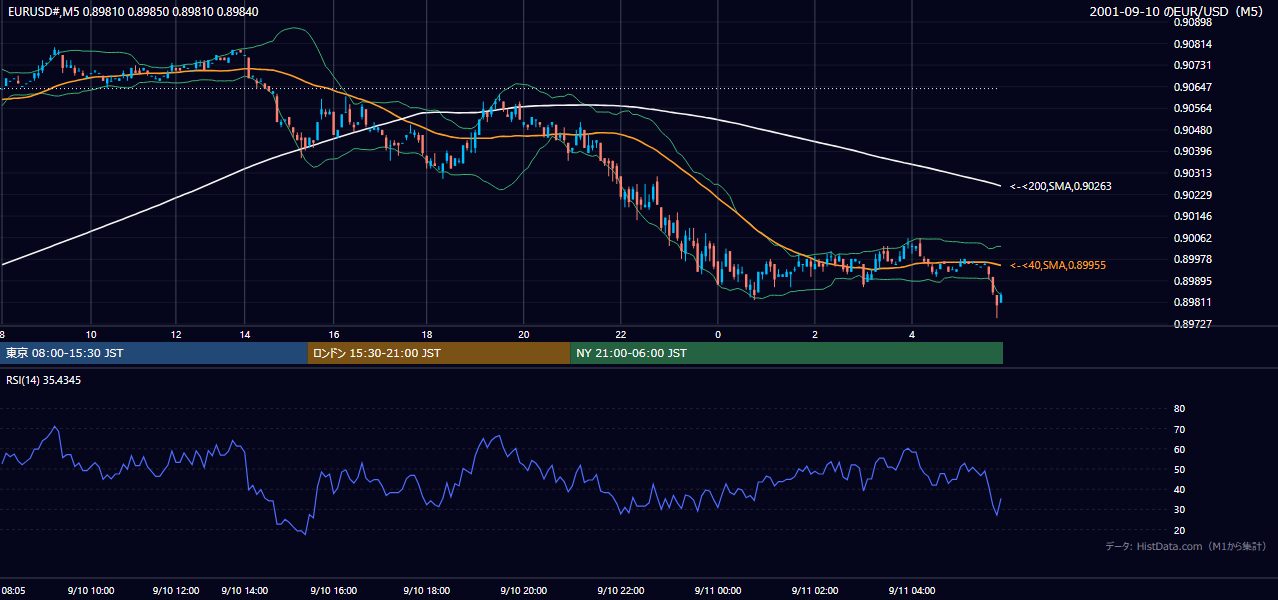Click hour label 2 under price chart
1278x600 pixels.
pyautogui.click(x=815, y=334)
